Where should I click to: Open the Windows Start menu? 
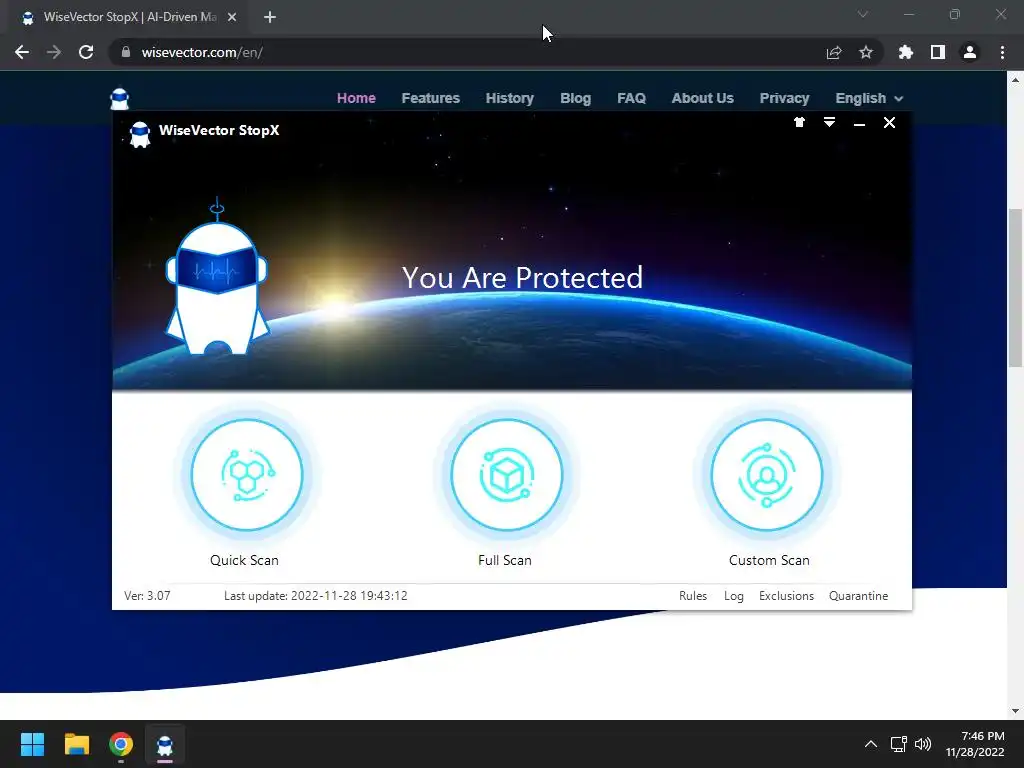click(32, 744)
